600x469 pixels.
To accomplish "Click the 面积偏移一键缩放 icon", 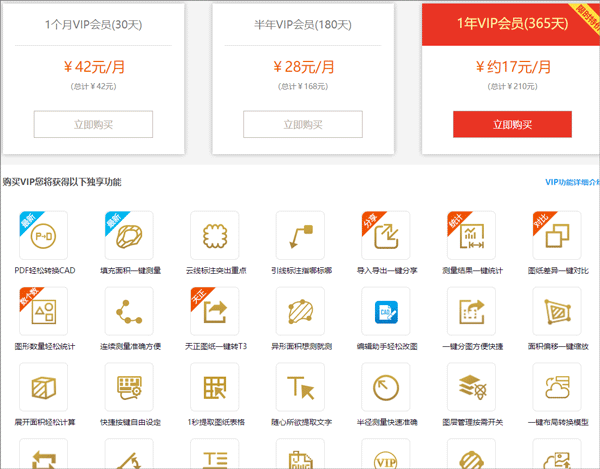I will (557, 311).
